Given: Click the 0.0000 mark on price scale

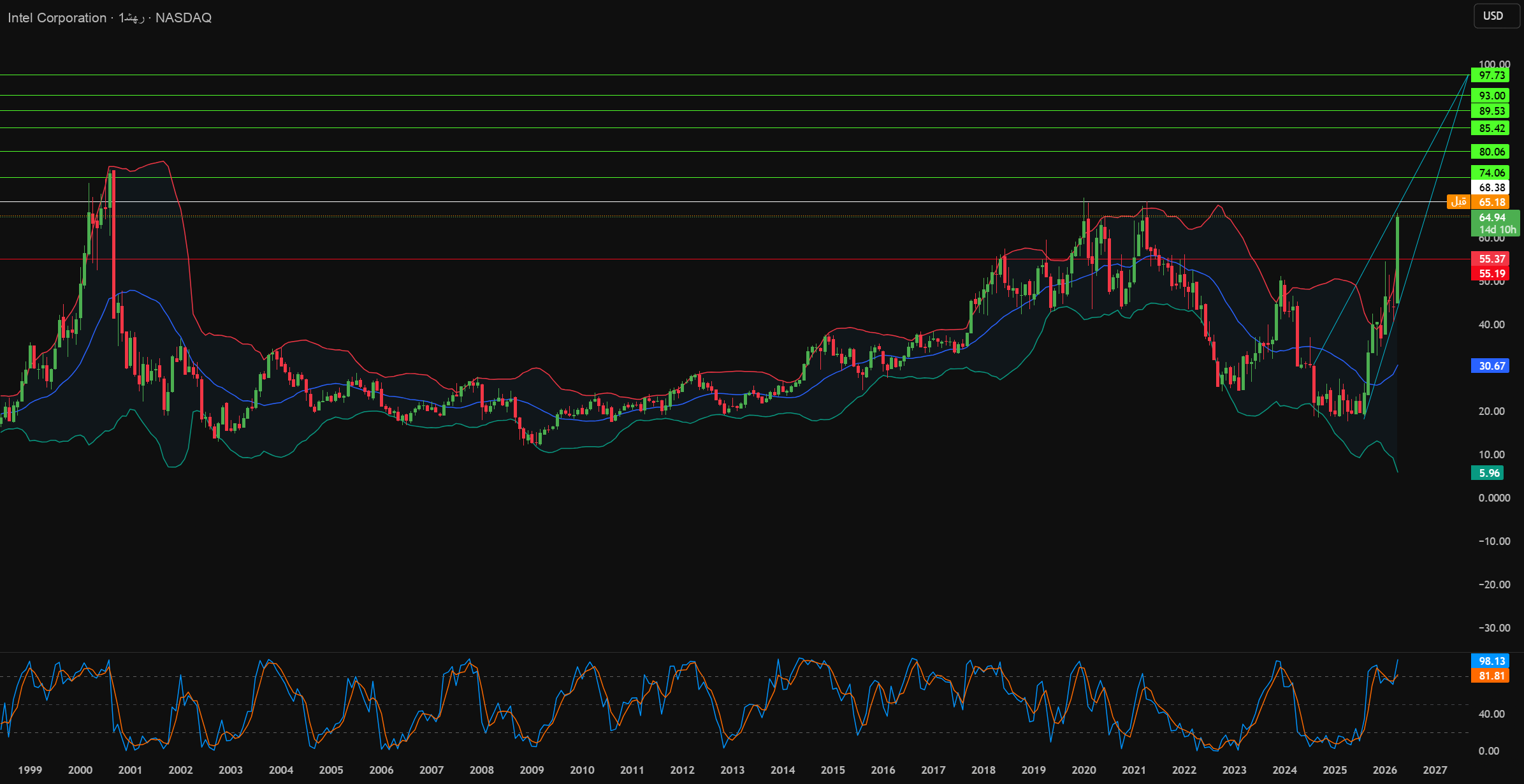Looking at the screenshot, I should pos(1494,498).
